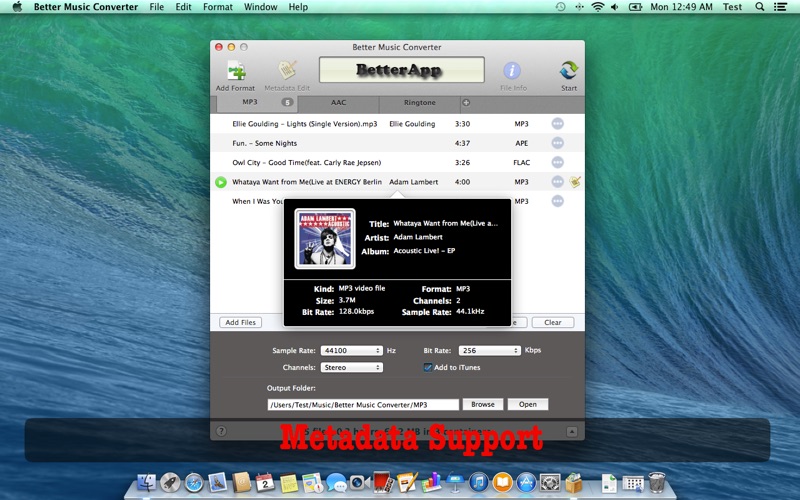Viewport: 800px width, 500px height.
Task: Open the Trash in the dock
Action: (x=657, y=482)
